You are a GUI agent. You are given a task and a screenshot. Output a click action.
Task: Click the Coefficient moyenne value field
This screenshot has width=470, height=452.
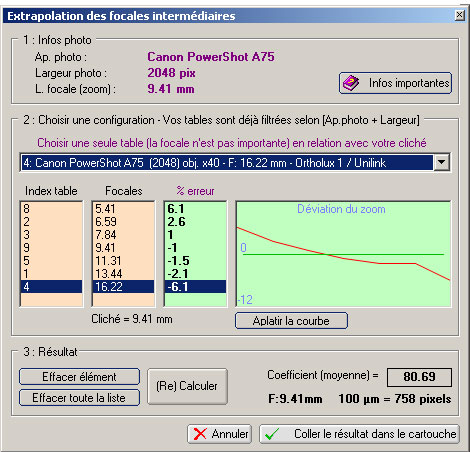coord(419,377)
